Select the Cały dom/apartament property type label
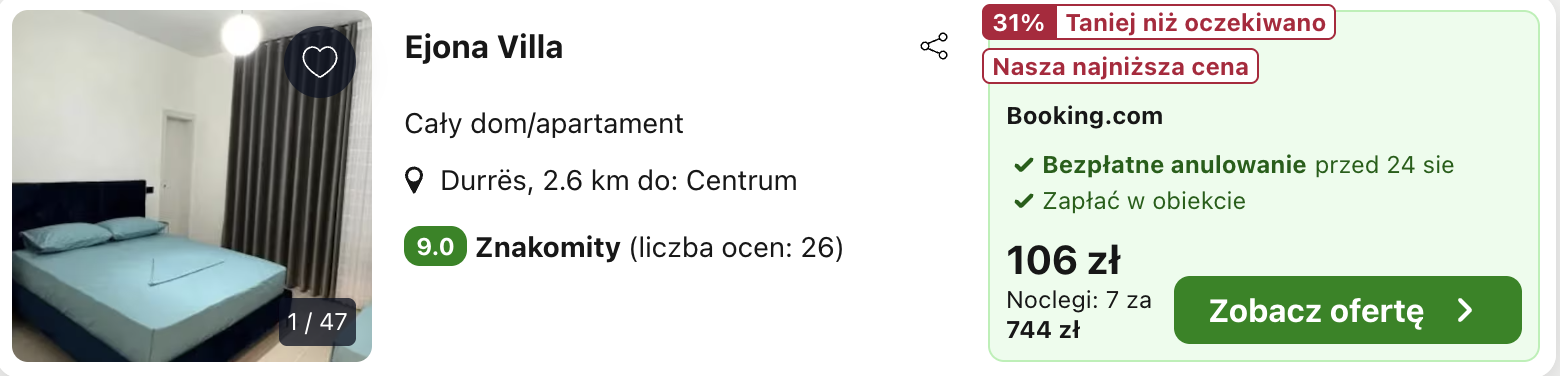 pos(544,124)
